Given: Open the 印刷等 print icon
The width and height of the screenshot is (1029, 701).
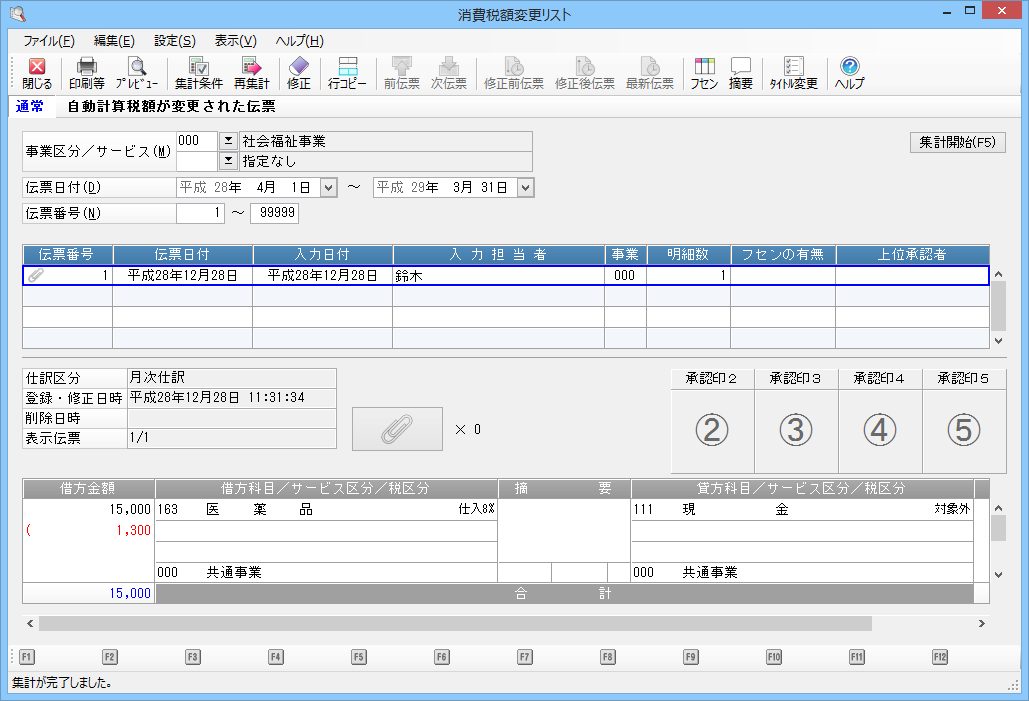Looking at the screenshot, I should click(x=86, y=73).
